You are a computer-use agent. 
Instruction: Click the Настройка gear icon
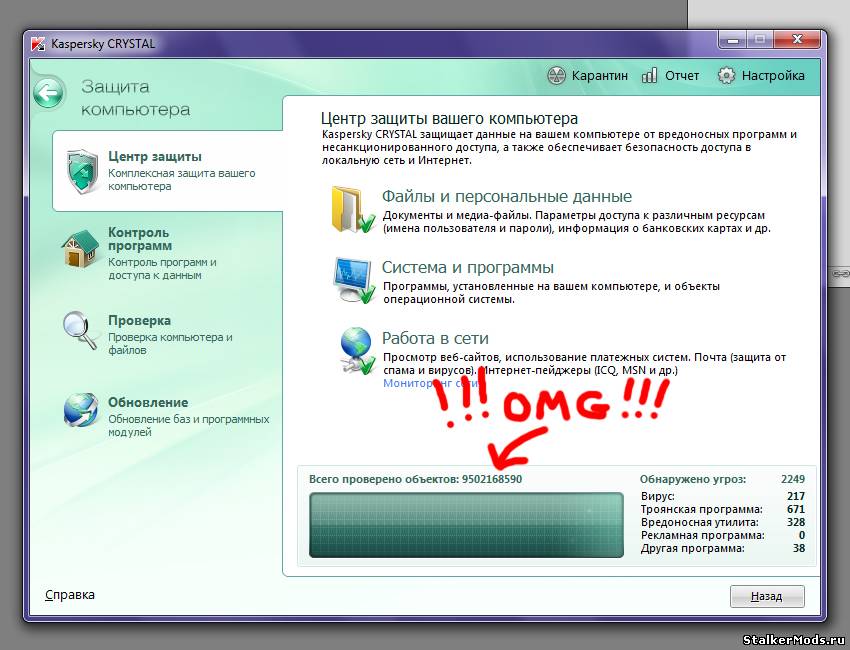(726, 75)
